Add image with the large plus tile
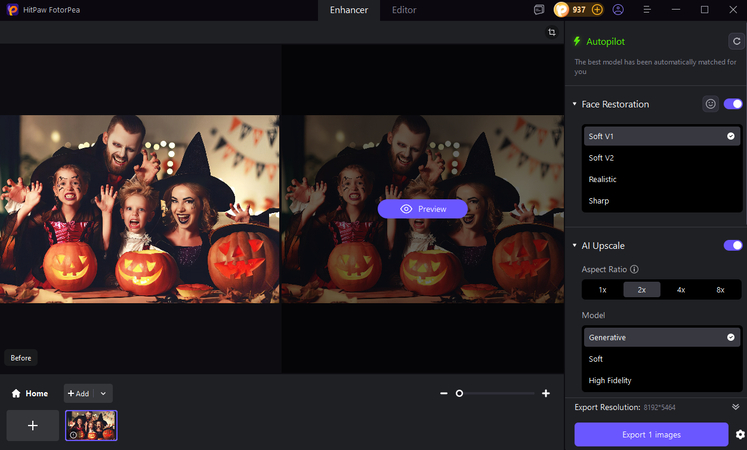The width and height of the screenshot is (747, 450). 32,425
